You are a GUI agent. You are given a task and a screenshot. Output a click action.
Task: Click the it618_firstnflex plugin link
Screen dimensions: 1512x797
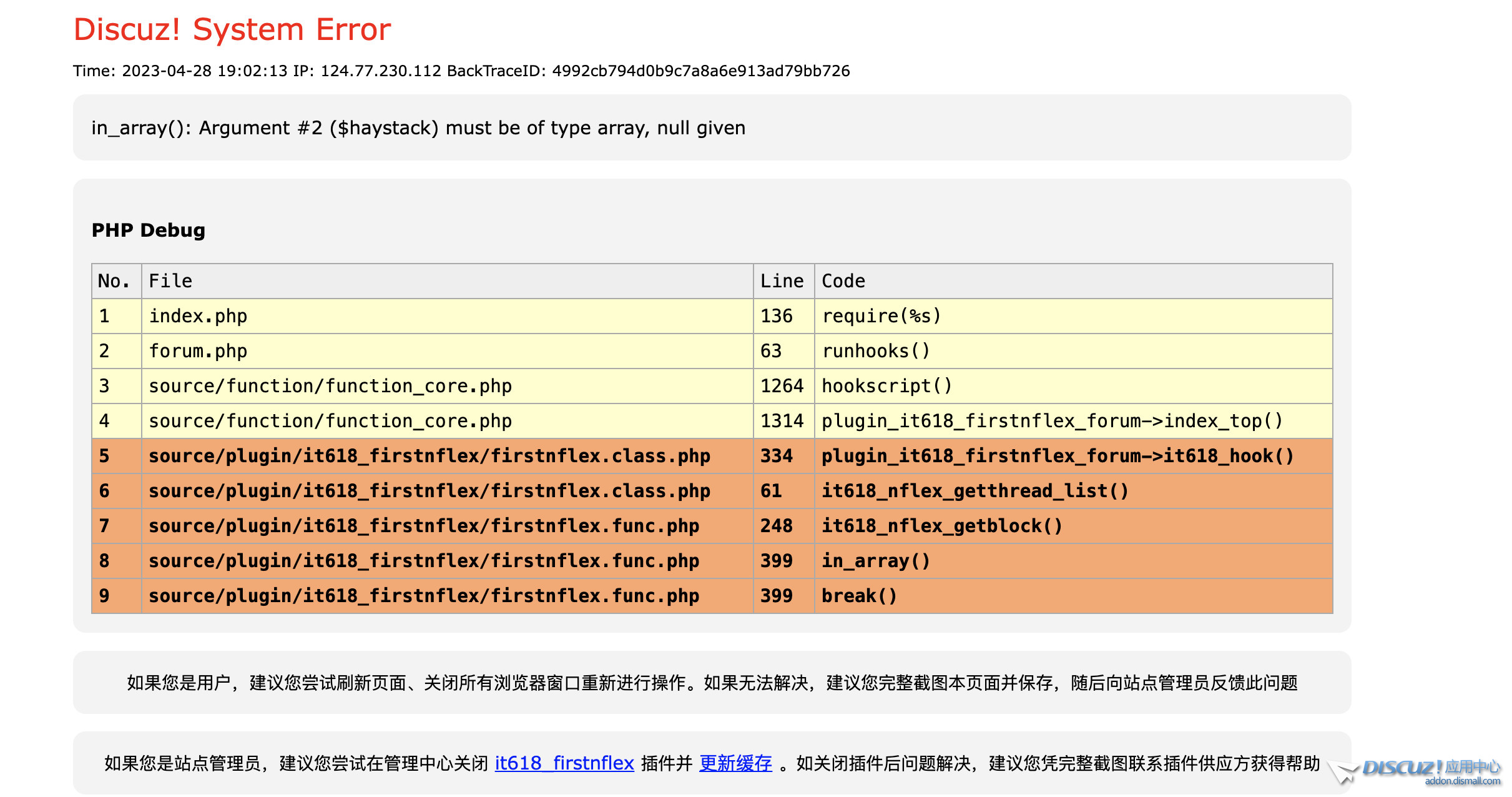tap(564, 763)
